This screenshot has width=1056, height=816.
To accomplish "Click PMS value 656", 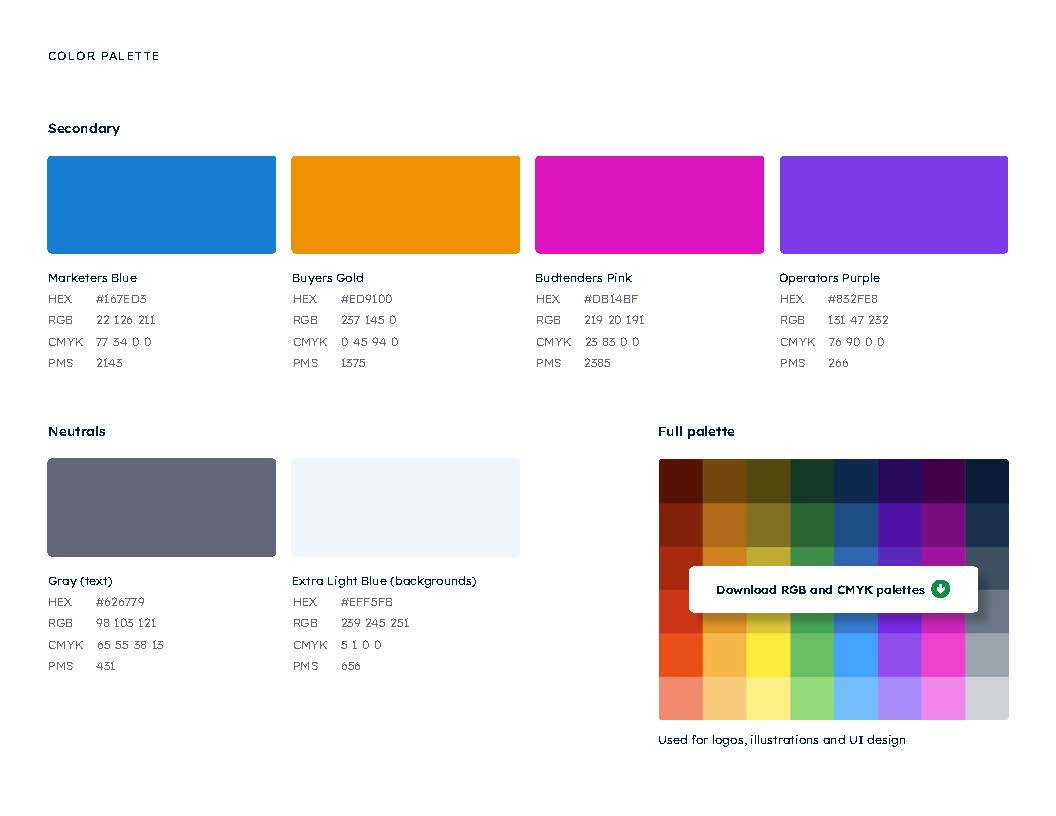I will tap(351, 666).
